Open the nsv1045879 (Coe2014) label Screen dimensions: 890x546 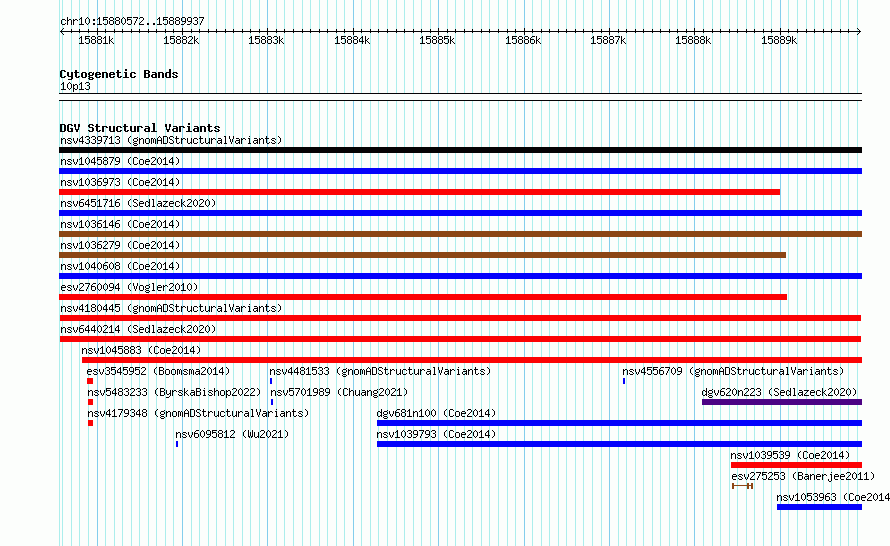[x=120, y=161]
